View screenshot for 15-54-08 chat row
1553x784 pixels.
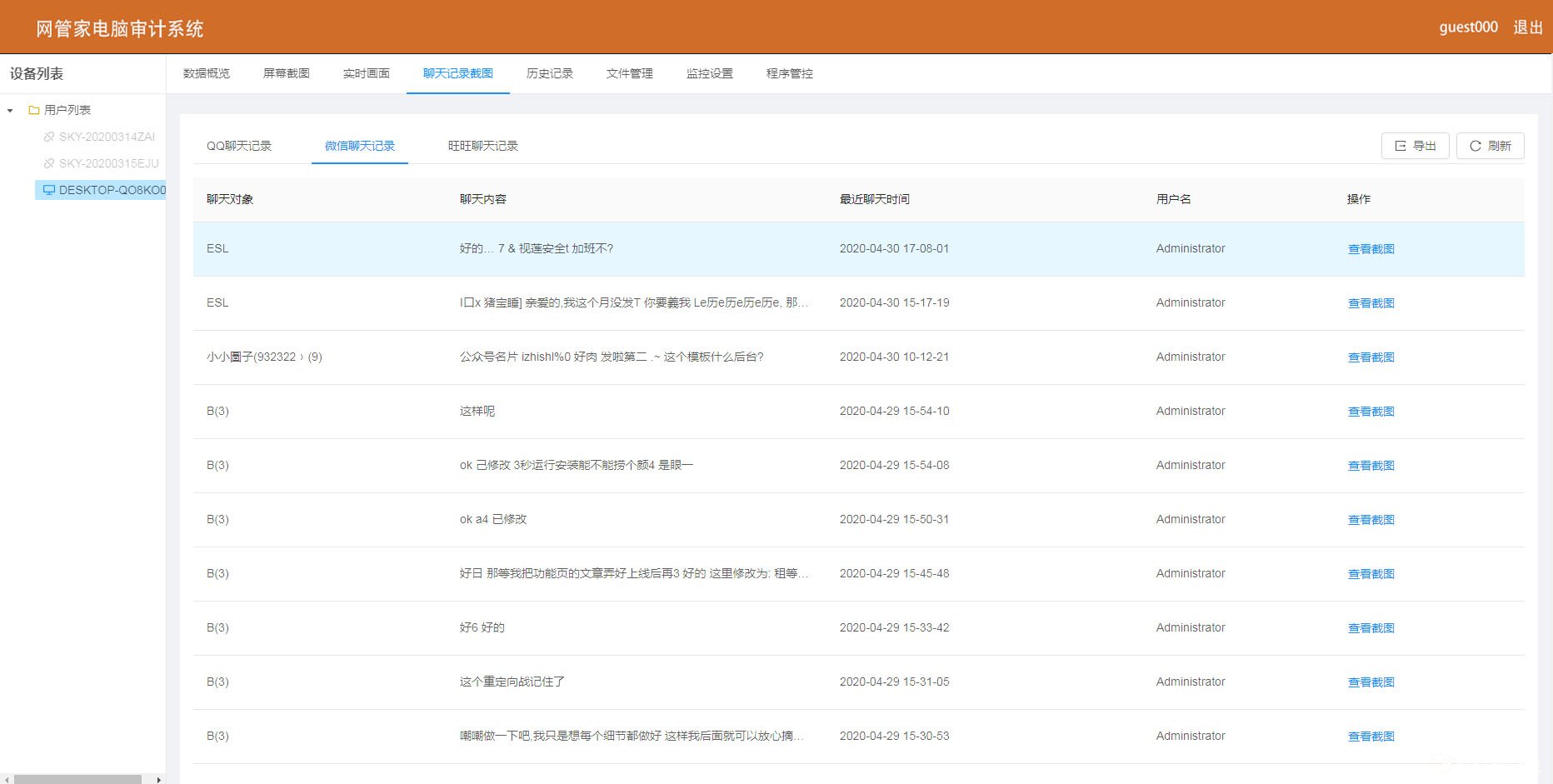pyautogui.click(x=1371, y=466)
